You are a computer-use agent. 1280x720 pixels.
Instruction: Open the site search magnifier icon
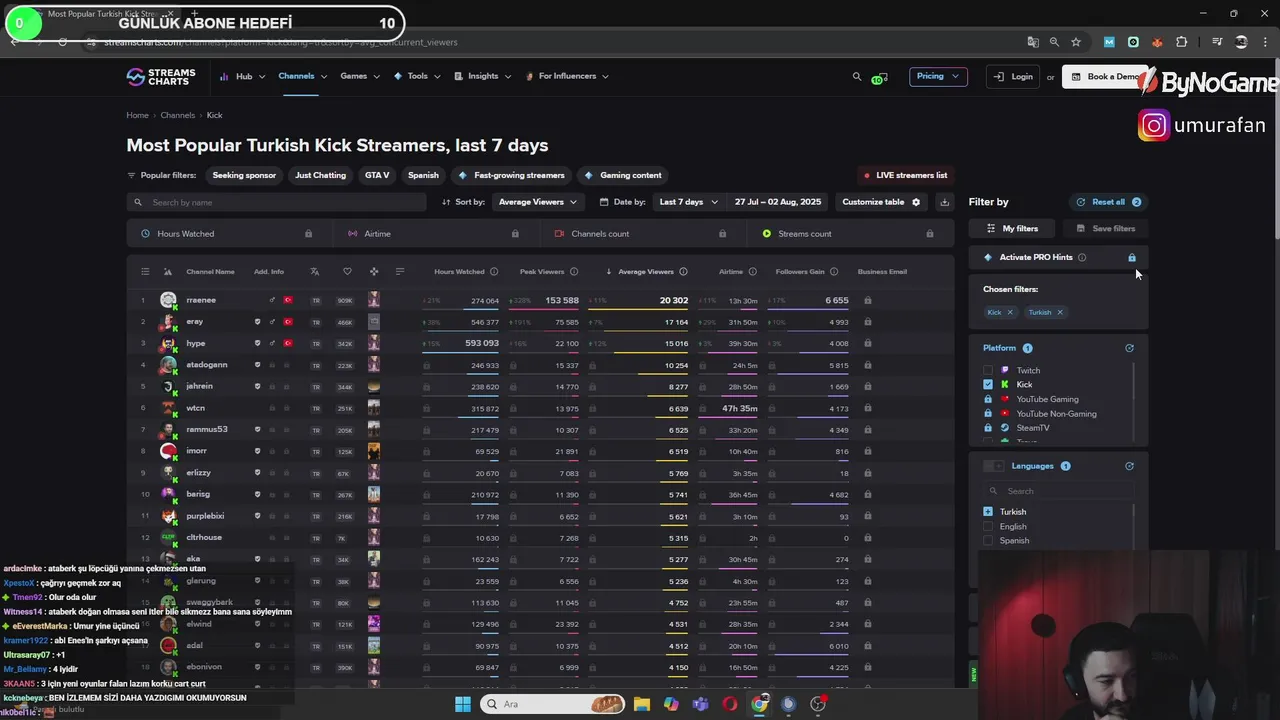coord(856,76)
